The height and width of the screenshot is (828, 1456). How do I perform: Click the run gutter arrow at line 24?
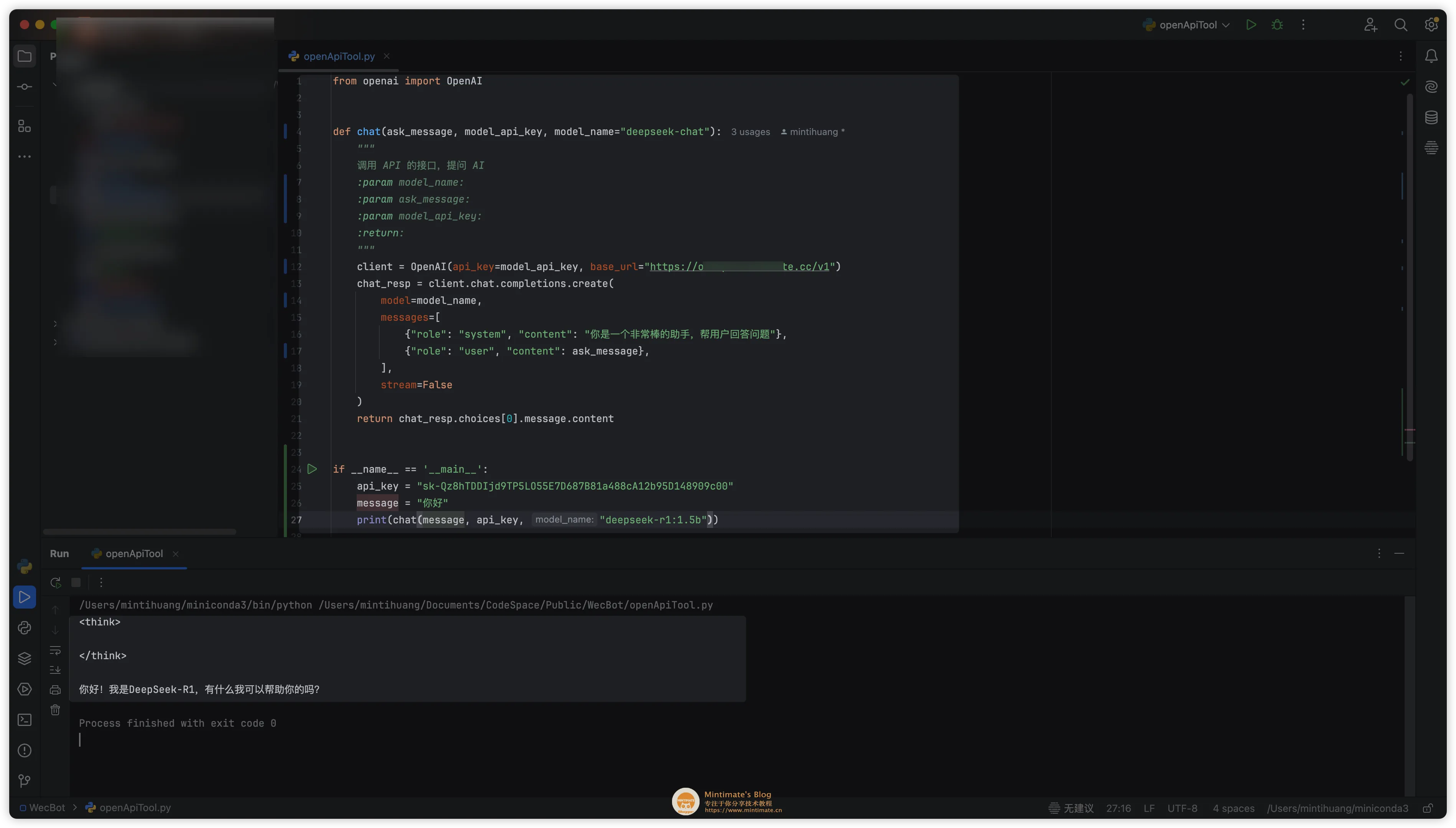[312, 469]
